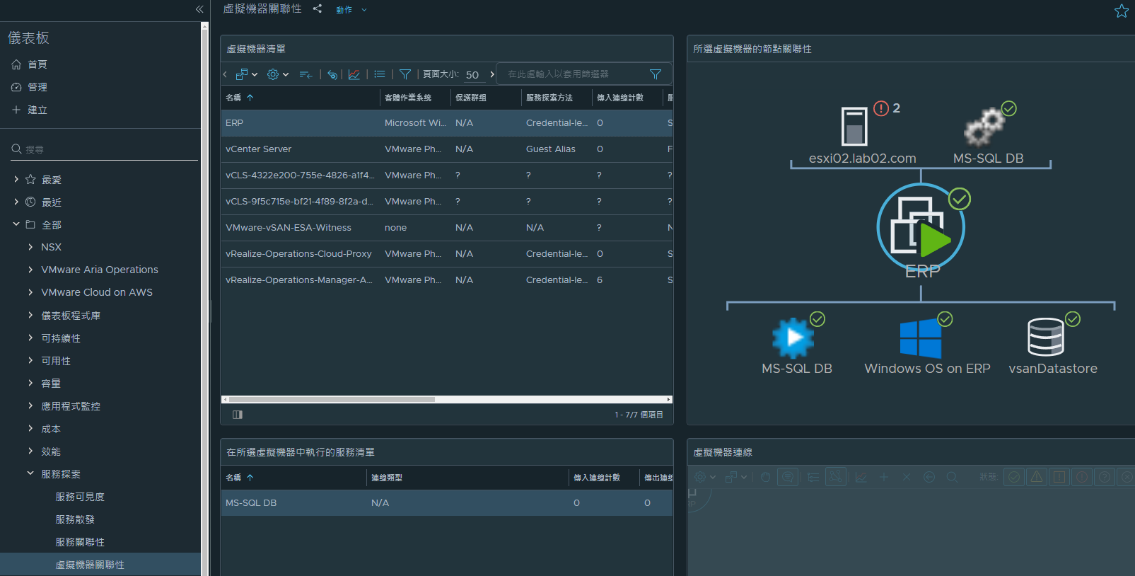The image size is (1135, 576).
Task: Click the reset interaction icon in VM list toolbar
Action: point(332,74)
